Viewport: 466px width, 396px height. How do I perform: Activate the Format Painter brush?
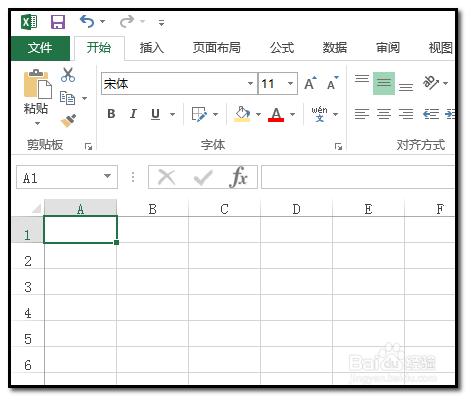(x=68, y=121)
